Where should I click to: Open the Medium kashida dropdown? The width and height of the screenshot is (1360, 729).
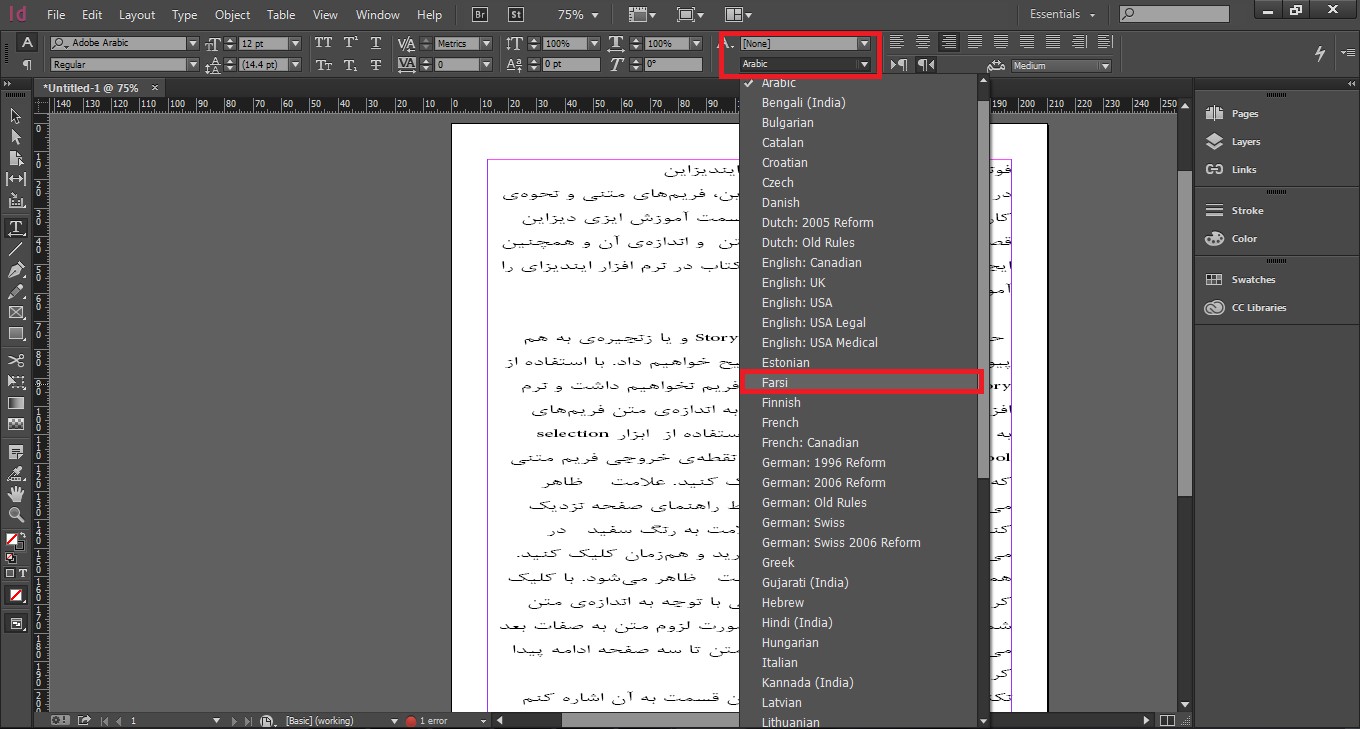1105,66
